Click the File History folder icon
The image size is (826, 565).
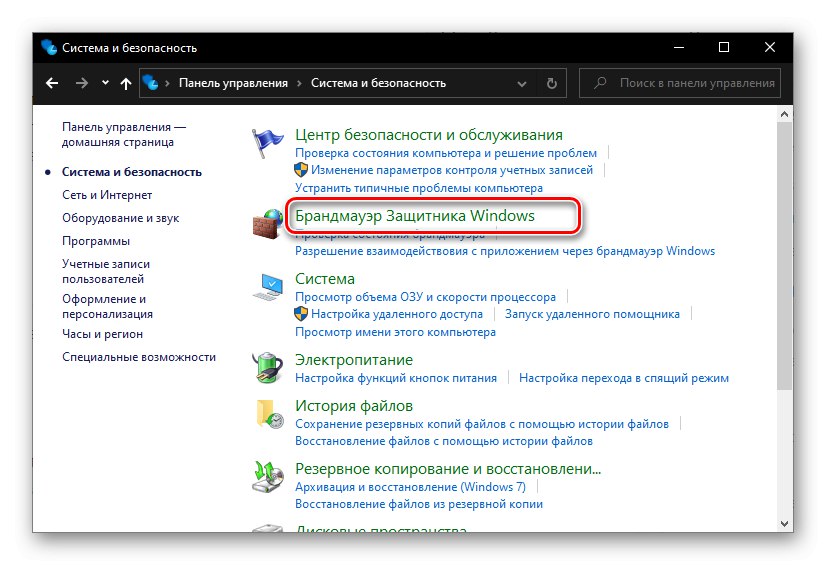point(270,414)
